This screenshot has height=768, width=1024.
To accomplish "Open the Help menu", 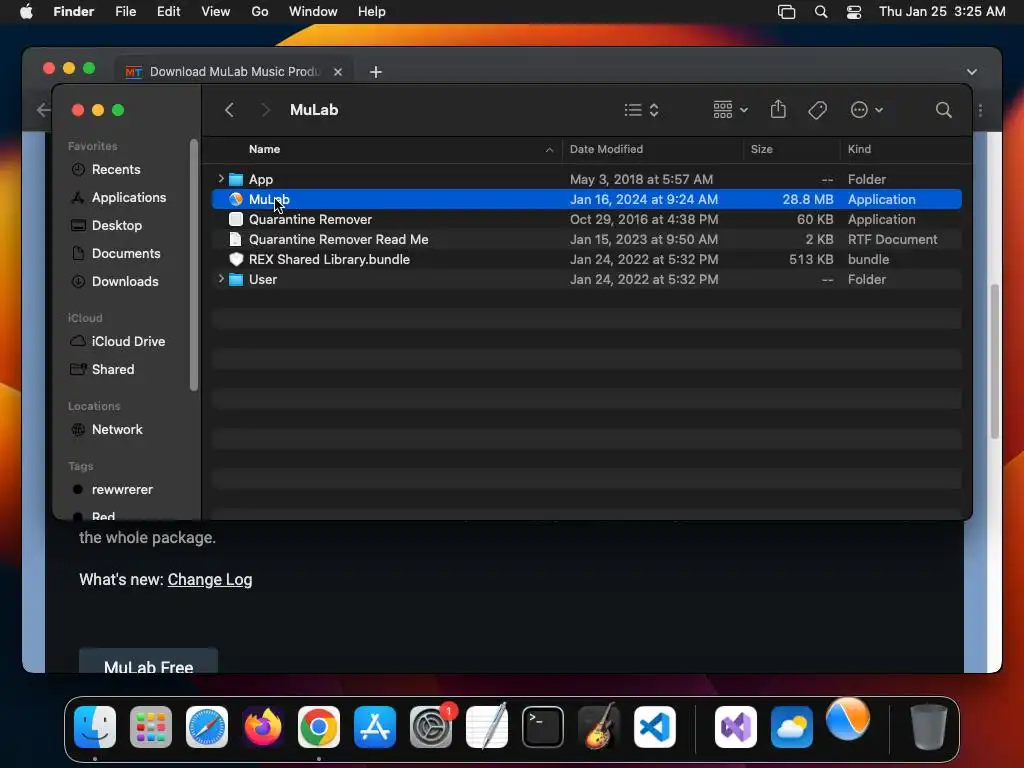I will [x=372, y=12].
